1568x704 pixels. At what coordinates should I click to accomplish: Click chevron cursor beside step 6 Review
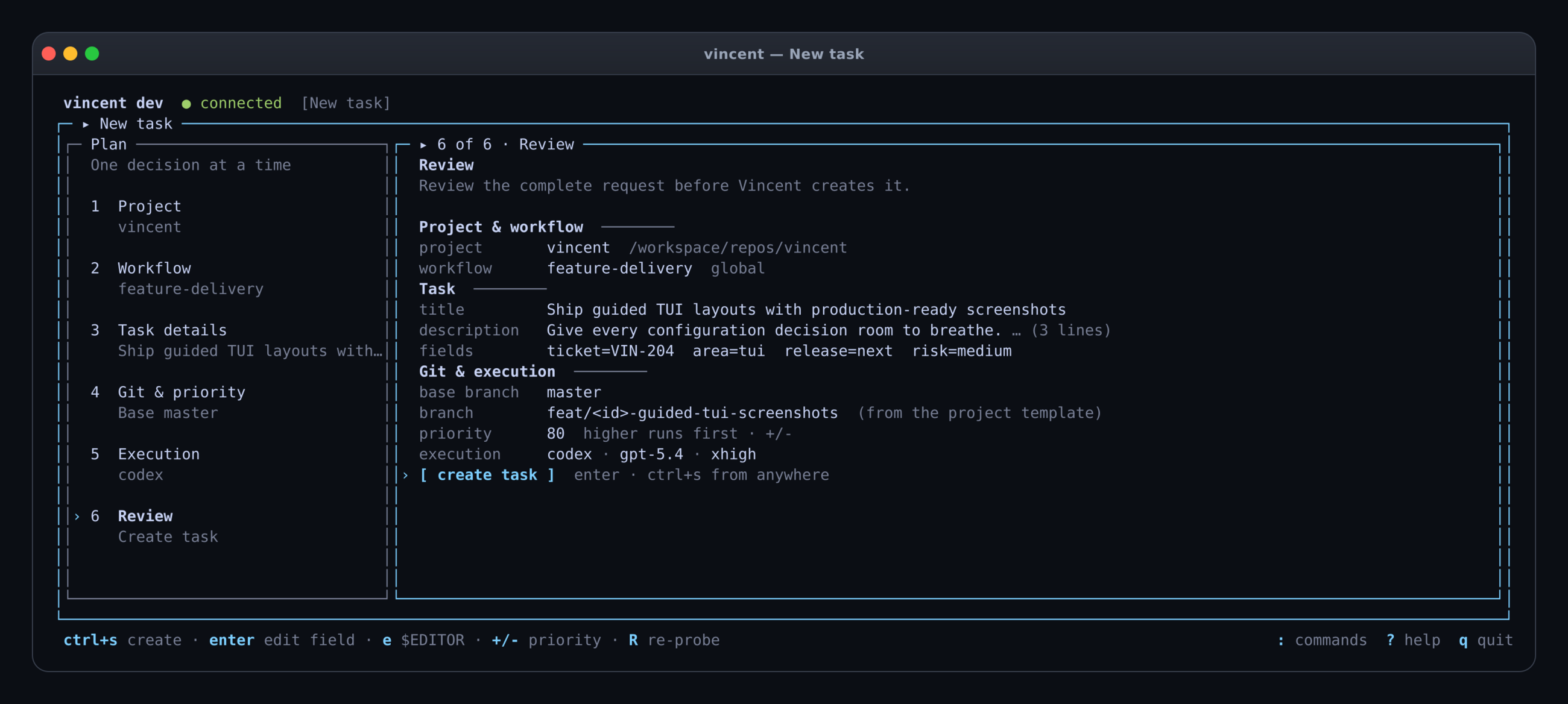[x=77, y=517]
